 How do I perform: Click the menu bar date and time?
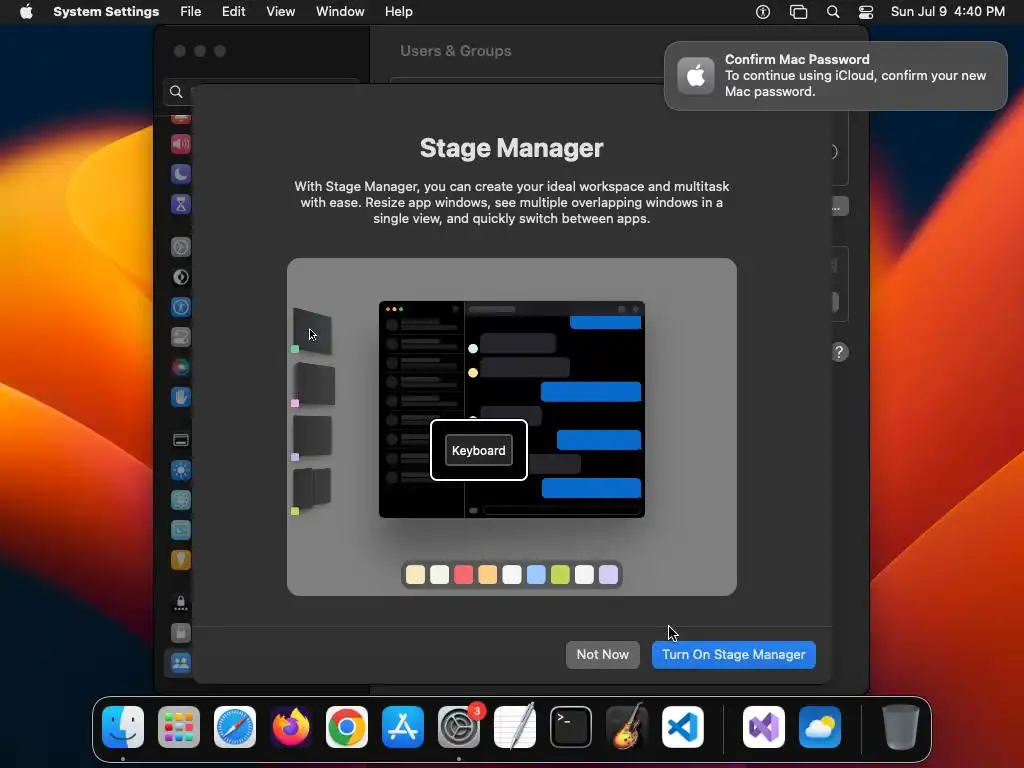948,12
